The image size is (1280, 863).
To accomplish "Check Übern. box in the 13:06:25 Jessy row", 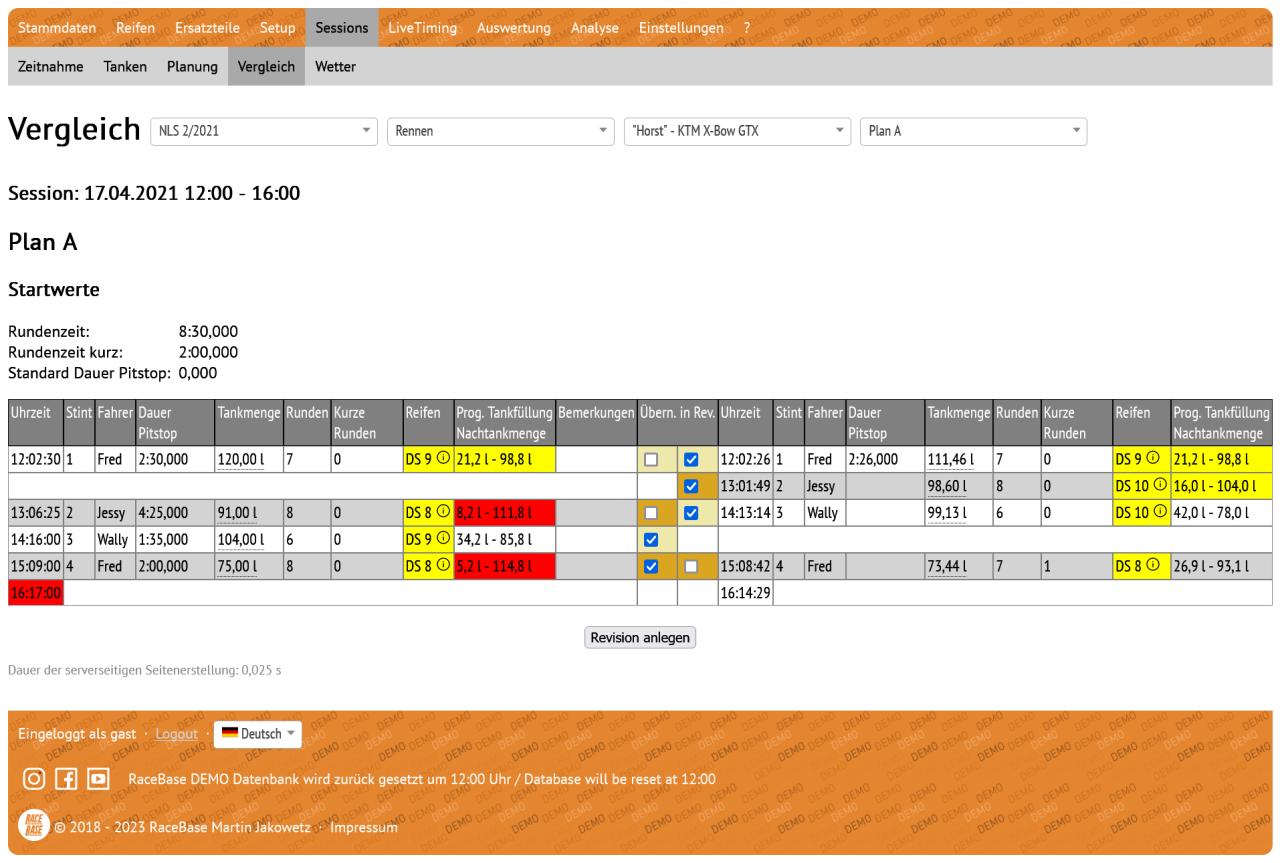I will click(651, 513).
